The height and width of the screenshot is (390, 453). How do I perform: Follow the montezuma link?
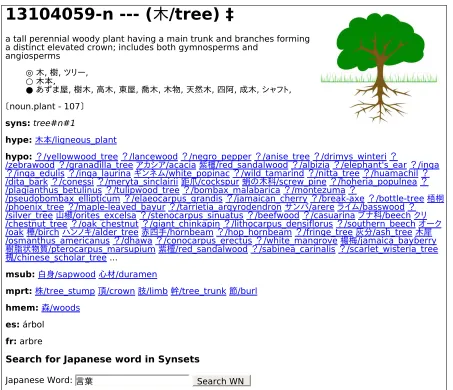pos(315,190)
